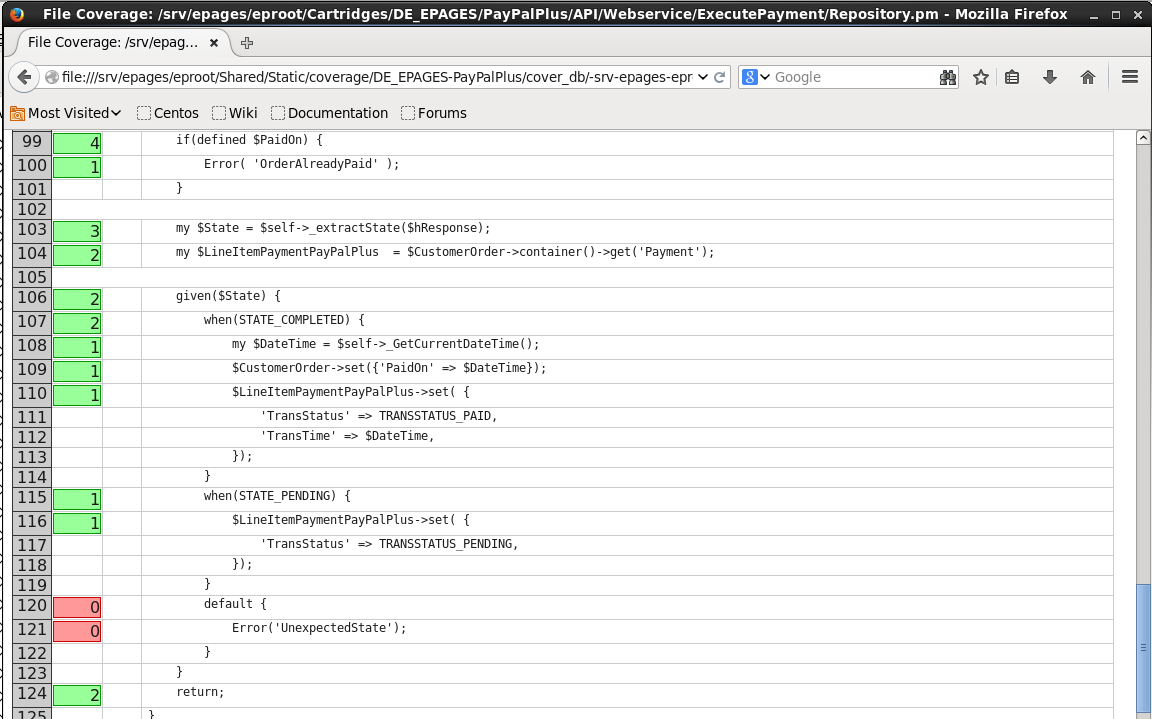Screen dimensions: 1152x719
Task: Close the File Coverage tab
Action: [214, 42]
